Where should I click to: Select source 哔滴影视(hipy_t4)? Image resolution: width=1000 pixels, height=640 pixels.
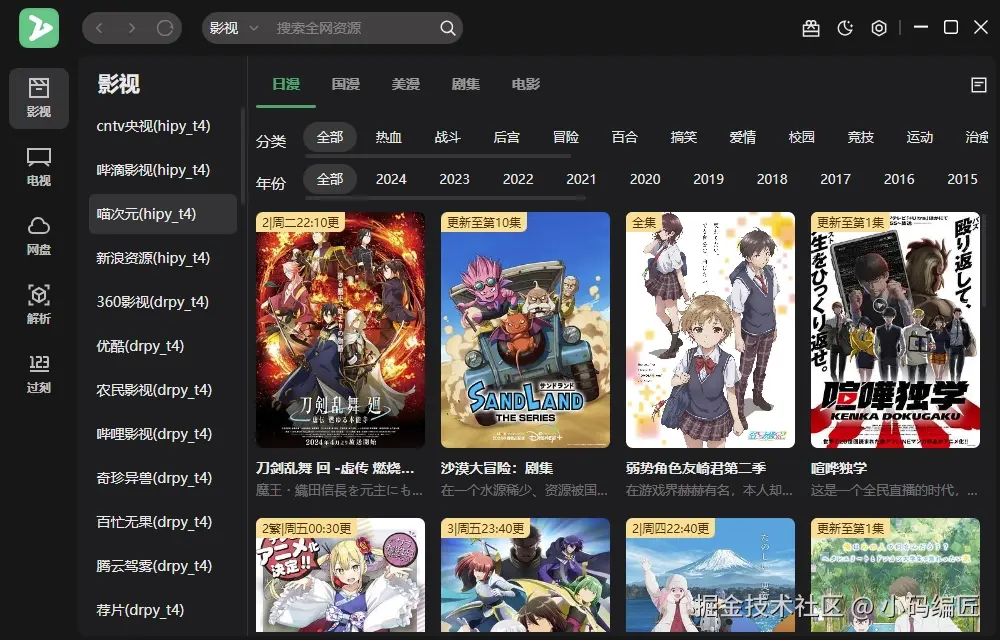(163, 170)
